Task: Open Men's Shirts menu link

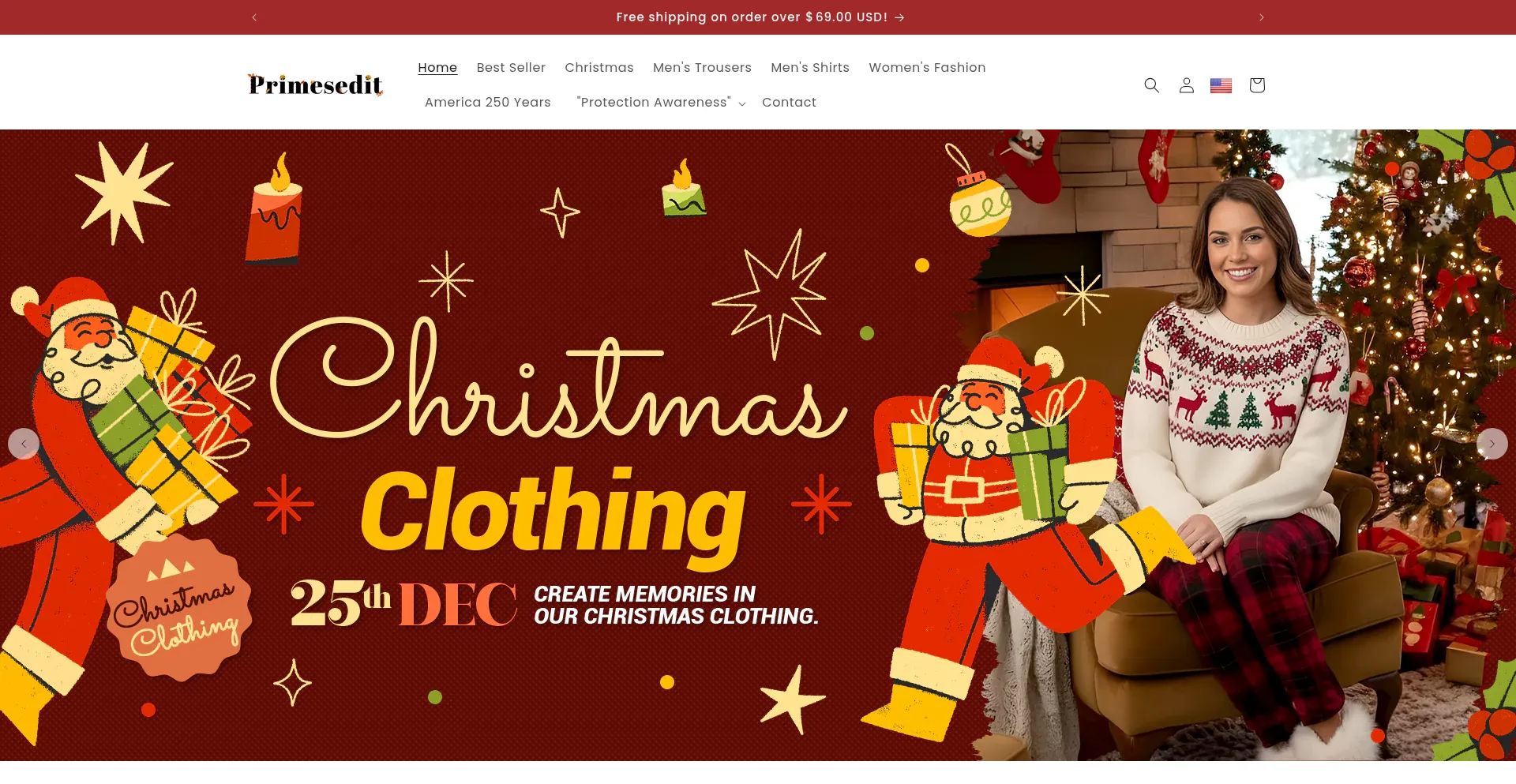Action: coord(810,68)
